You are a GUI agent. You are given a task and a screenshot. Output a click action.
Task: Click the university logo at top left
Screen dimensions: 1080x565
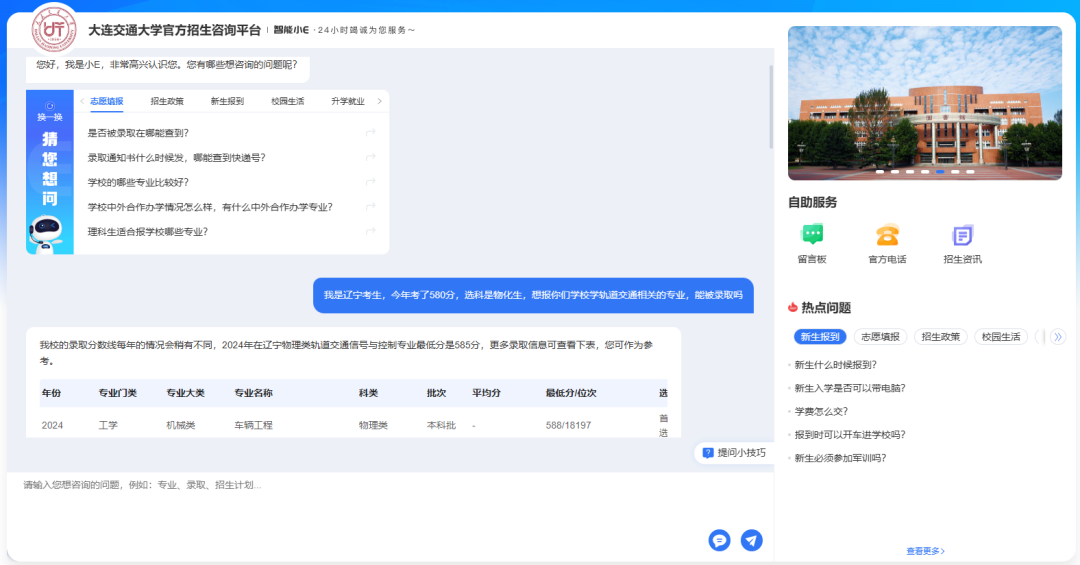pos(54,28)
